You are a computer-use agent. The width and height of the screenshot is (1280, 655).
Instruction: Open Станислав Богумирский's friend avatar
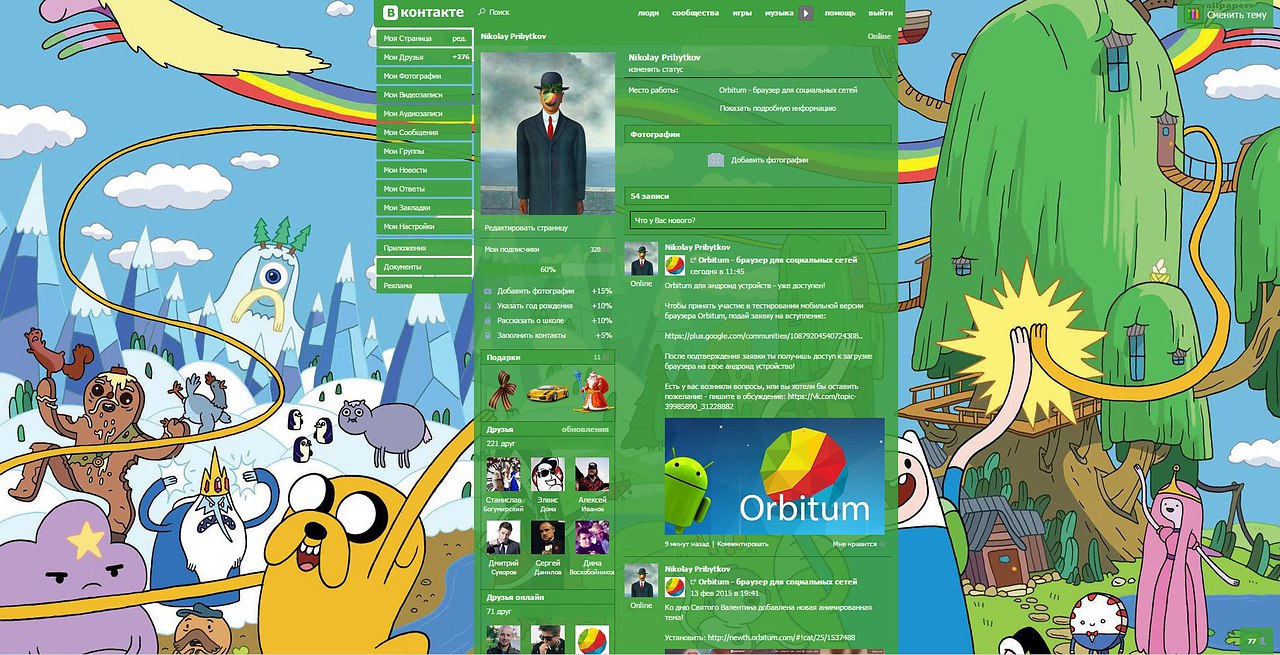503,474
